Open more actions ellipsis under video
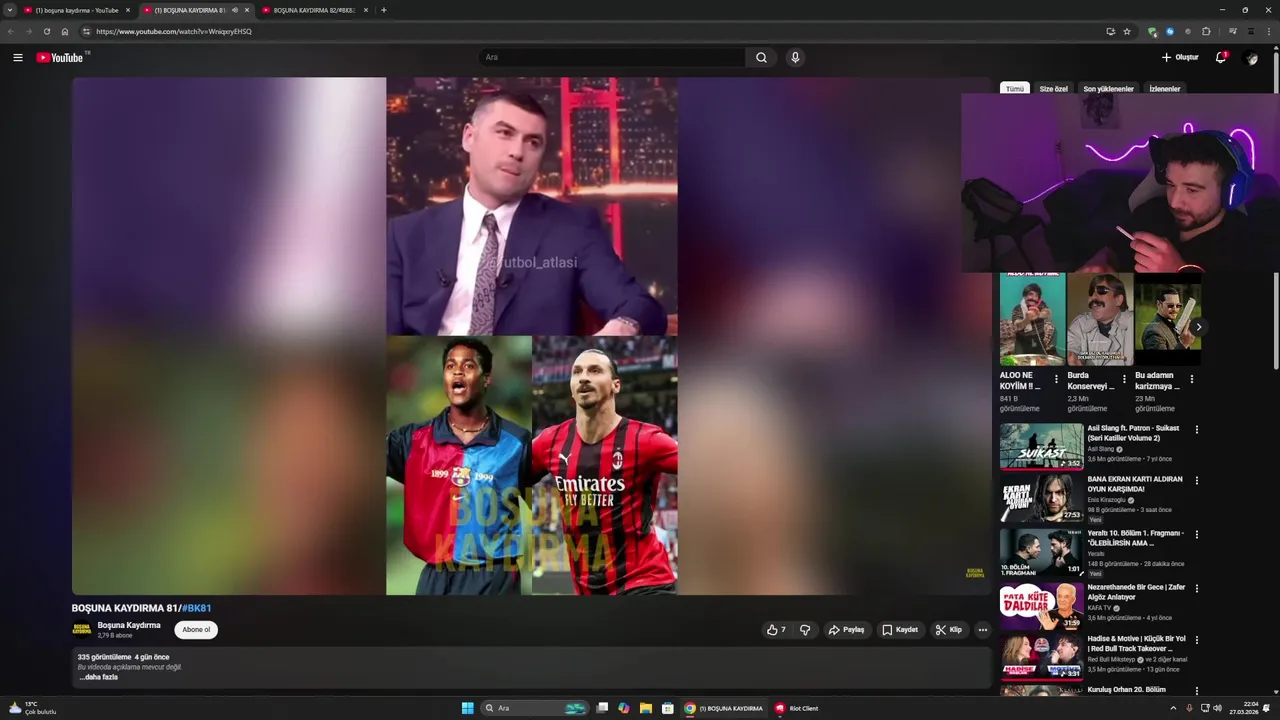This screenshot has height=720, width=1280. (982, 630)
